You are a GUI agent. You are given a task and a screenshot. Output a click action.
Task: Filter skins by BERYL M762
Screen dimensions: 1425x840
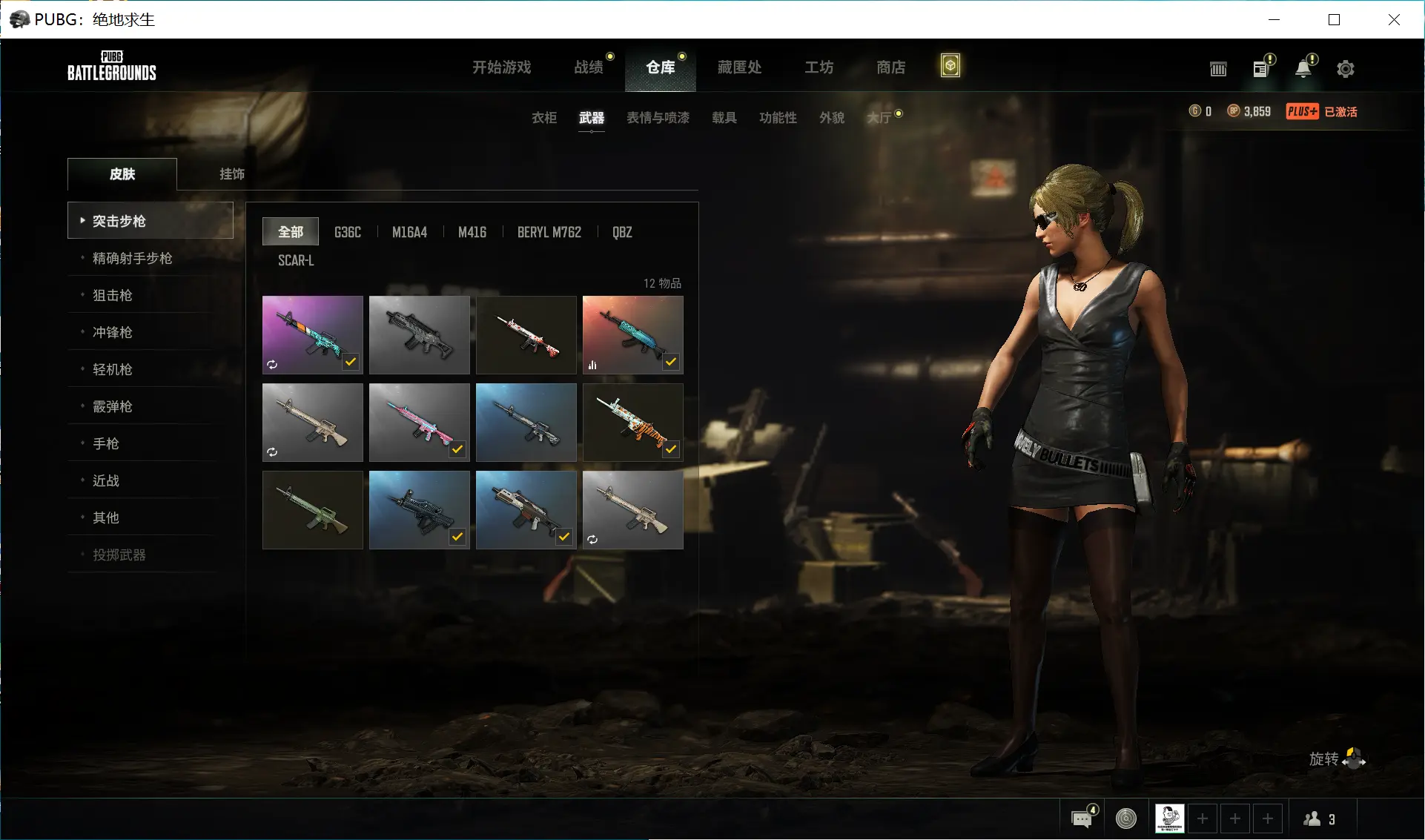[549, 232]
